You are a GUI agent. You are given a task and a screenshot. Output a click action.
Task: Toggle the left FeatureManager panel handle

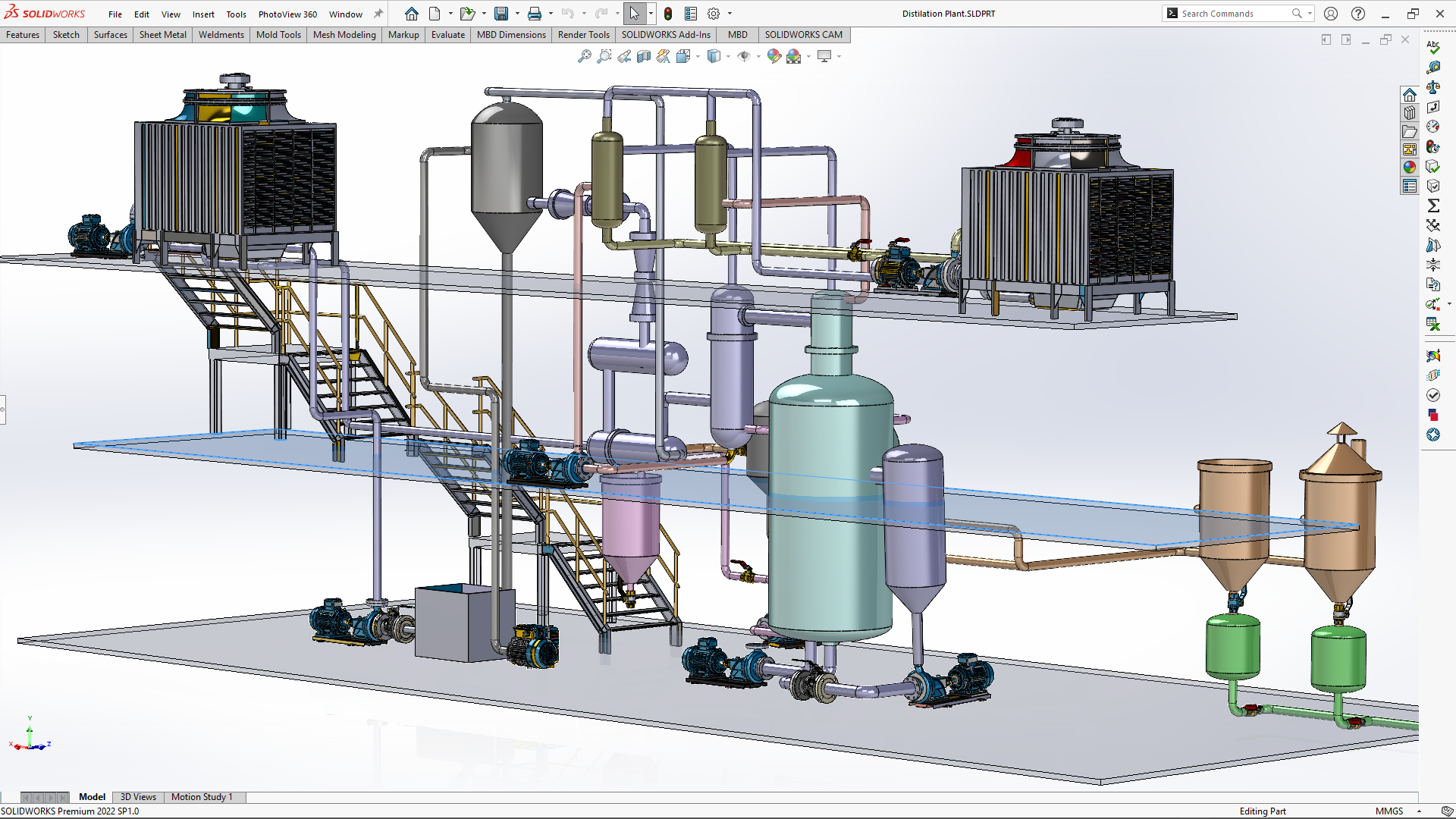tap(2, 409)
